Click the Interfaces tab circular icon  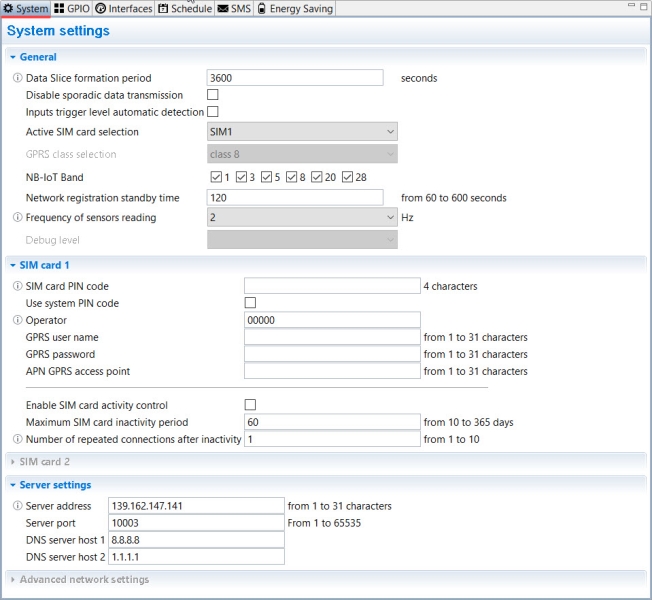coord(100,8)
